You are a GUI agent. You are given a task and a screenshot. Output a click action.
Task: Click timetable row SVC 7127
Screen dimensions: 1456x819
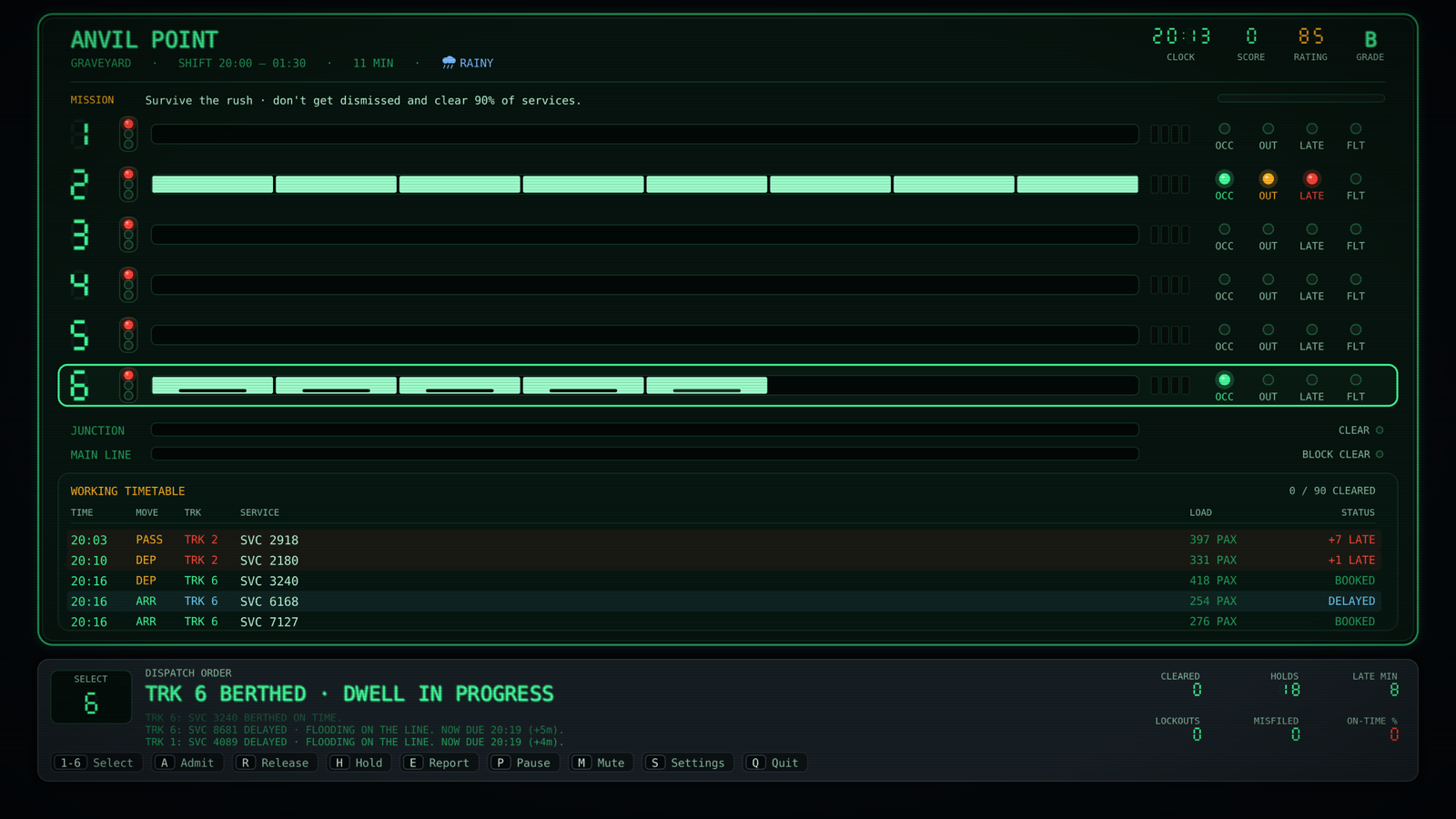723,622
